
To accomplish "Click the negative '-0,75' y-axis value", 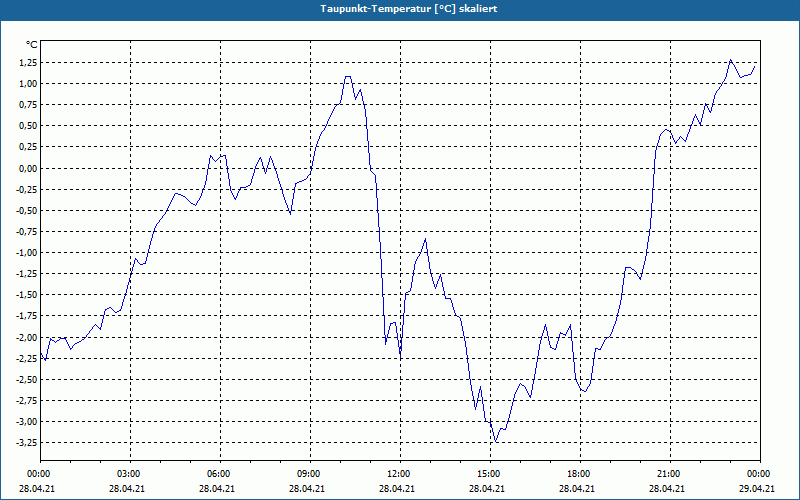I will [27, 232].
